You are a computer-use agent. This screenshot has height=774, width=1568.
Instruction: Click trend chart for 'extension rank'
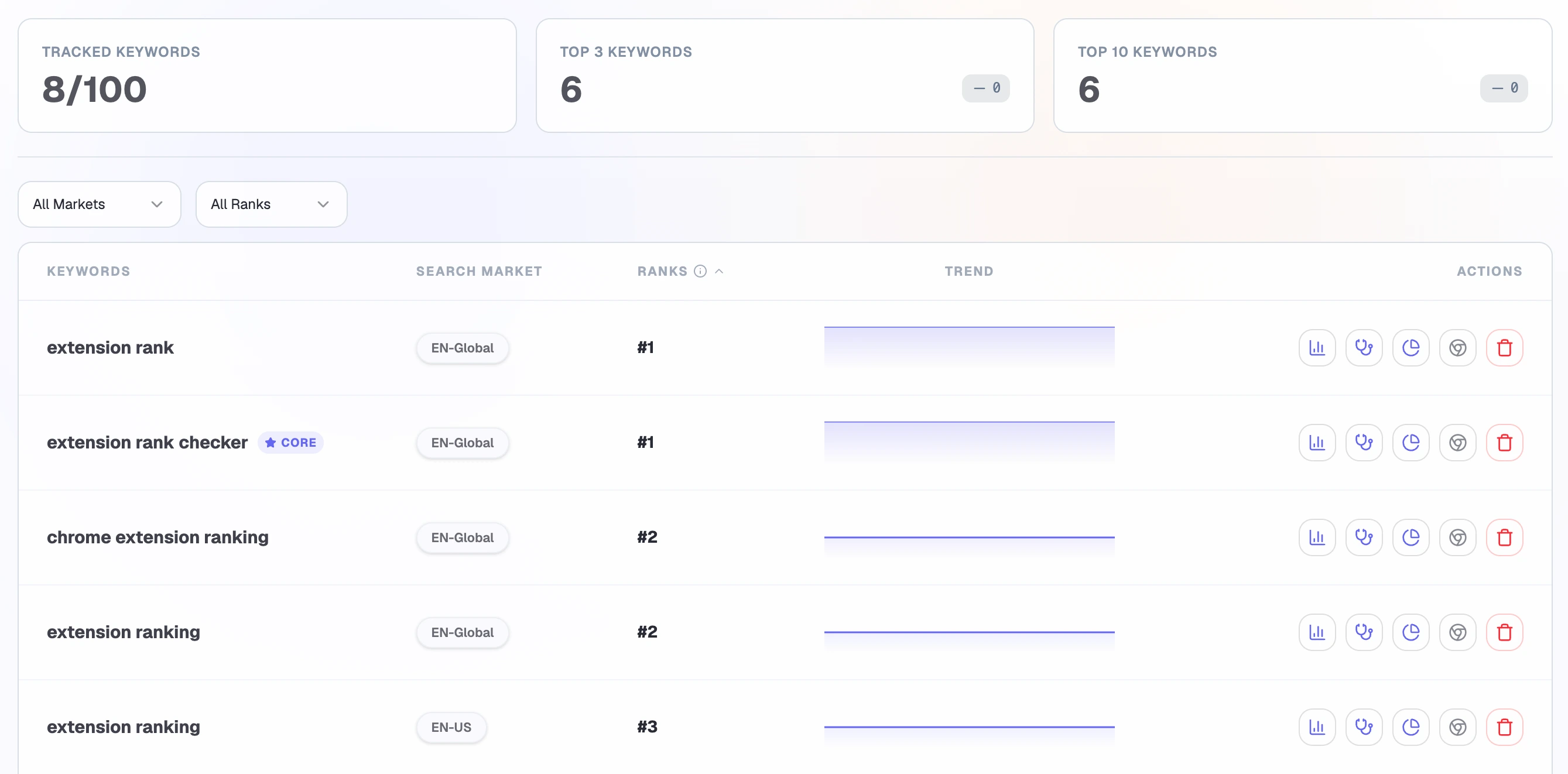click(x=969, y=347)
